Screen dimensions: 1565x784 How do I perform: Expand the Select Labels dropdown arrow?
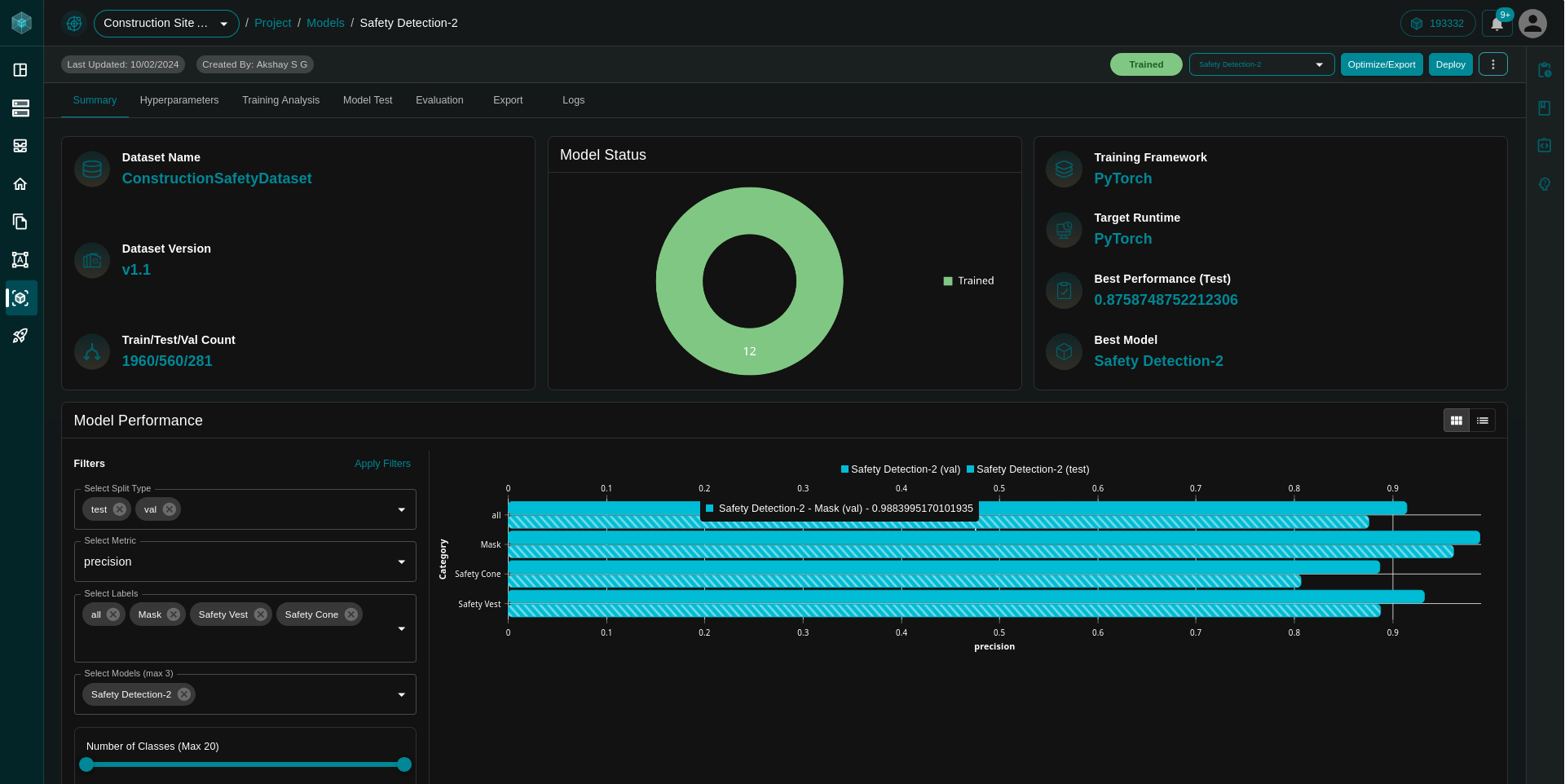point(401,629)
